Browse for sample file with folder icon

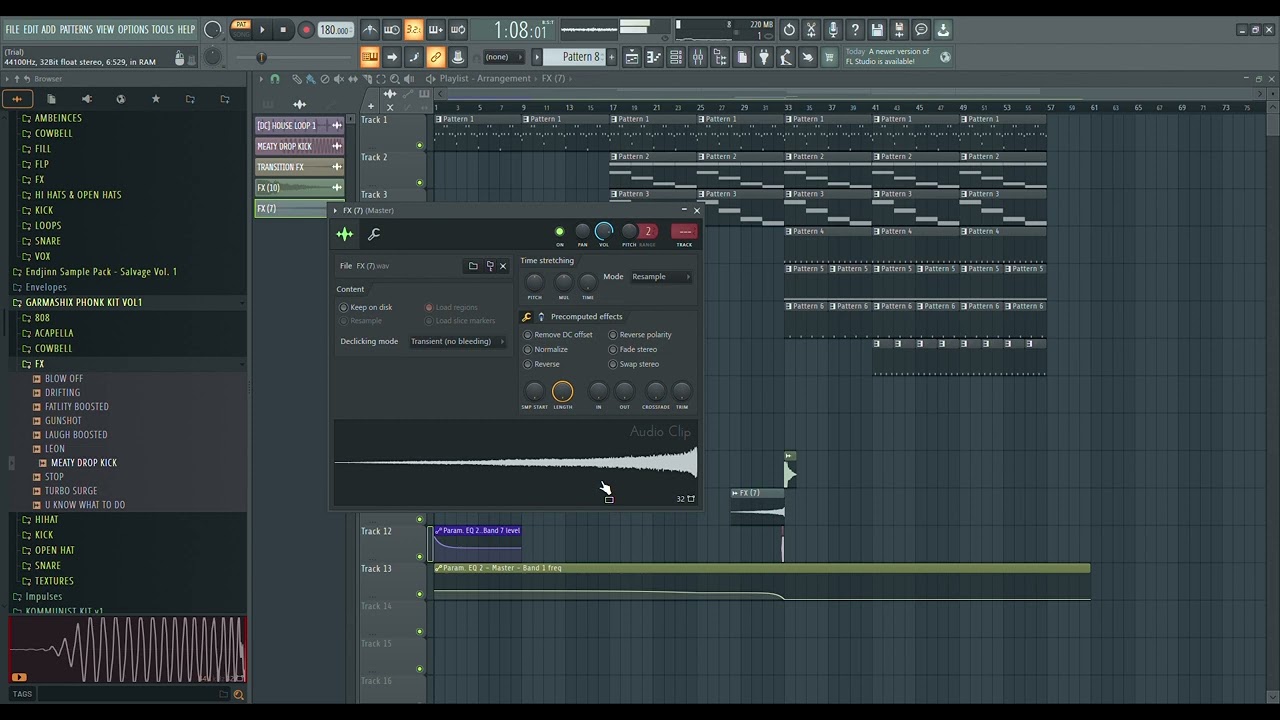[473, 266]
